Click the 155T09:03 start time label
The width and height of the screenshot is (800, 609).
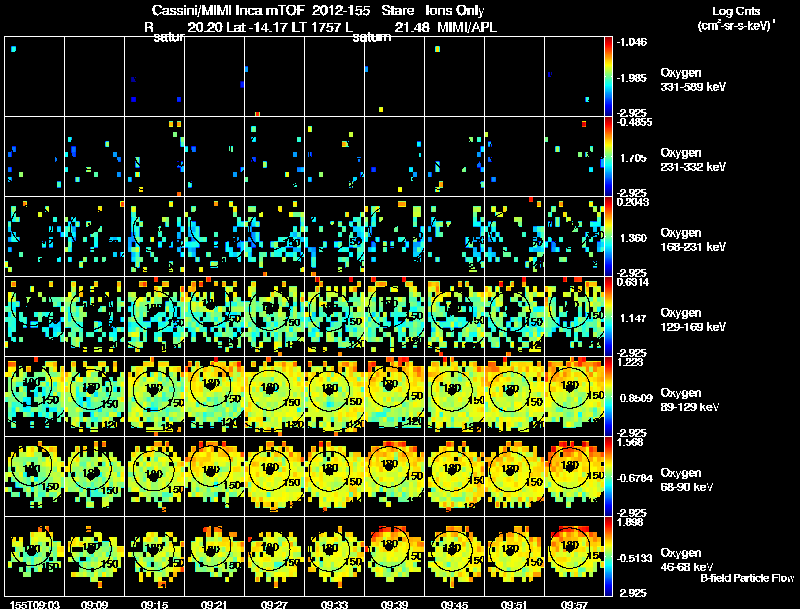[34, 605]
